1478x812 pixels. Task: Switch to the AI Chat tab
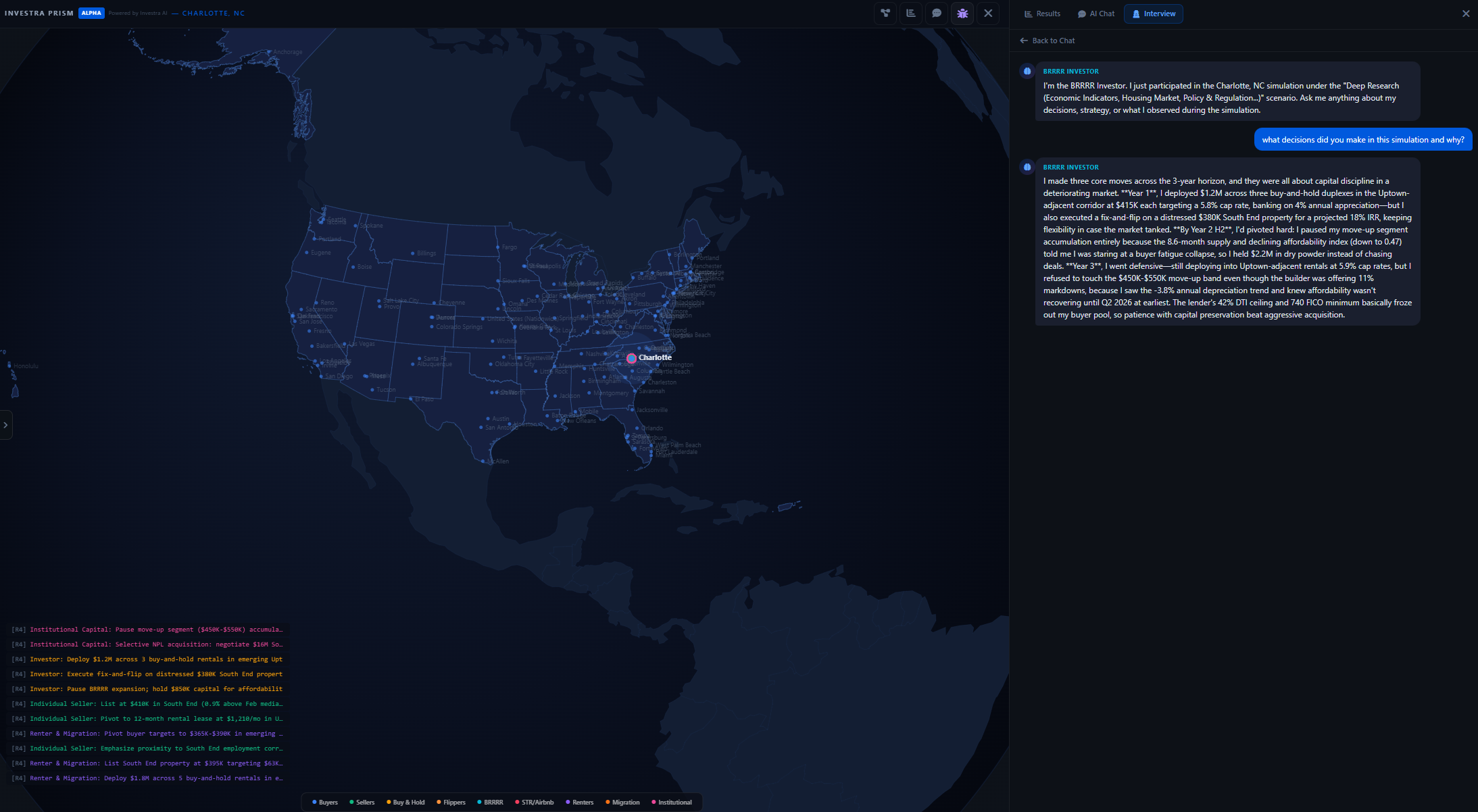(1096, 14)
